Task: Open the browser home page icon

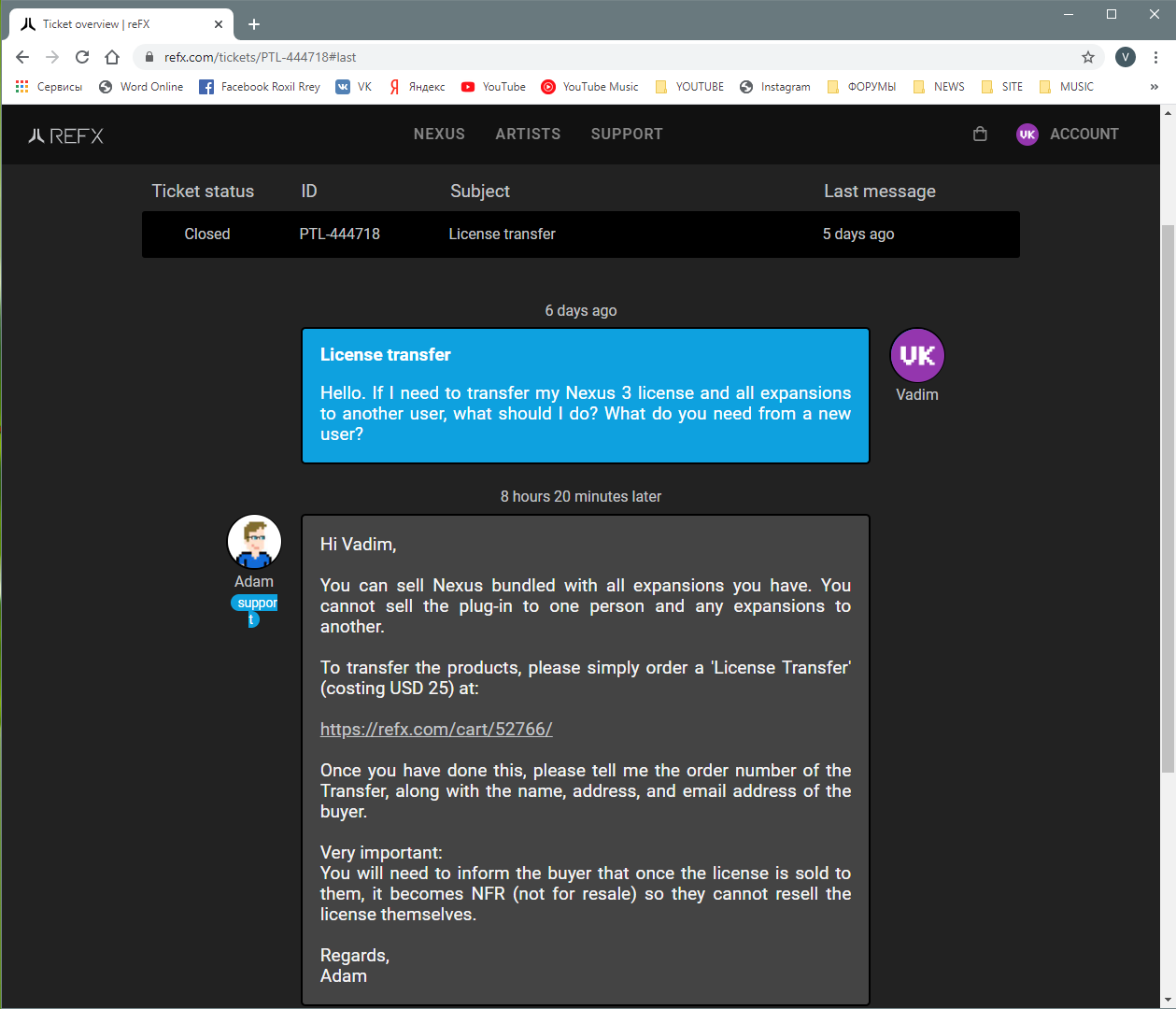Action: coord(112,57)
